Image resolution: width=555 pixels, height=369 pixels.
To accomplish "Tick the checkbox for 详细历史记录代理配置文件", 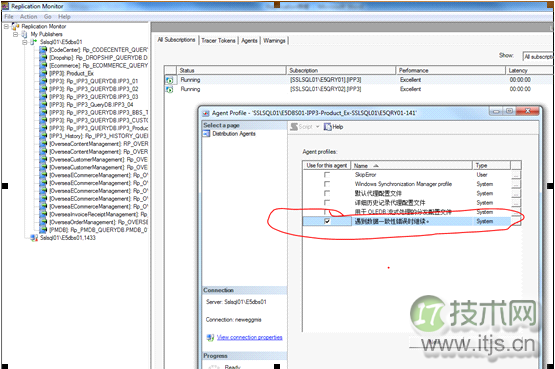I will (x=327, y=203).
